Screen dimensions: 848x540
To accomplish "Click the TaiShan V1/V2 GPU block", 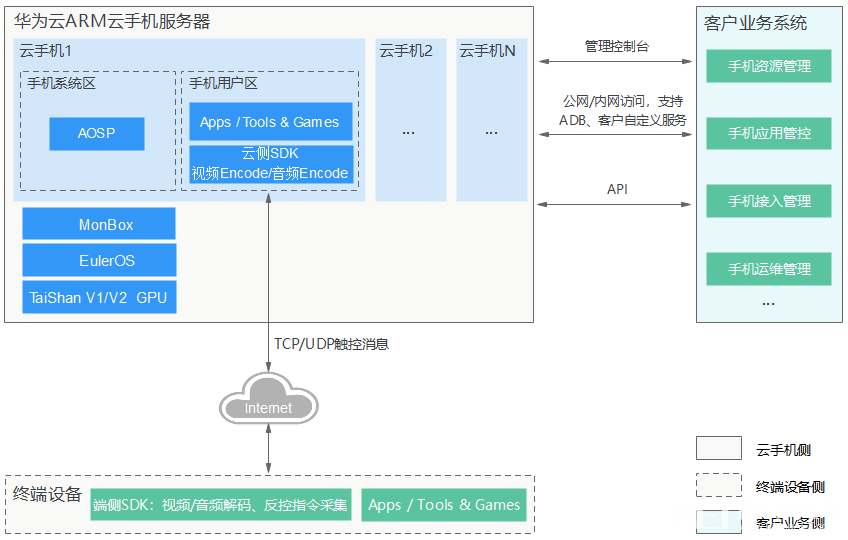I will (99, 297).
